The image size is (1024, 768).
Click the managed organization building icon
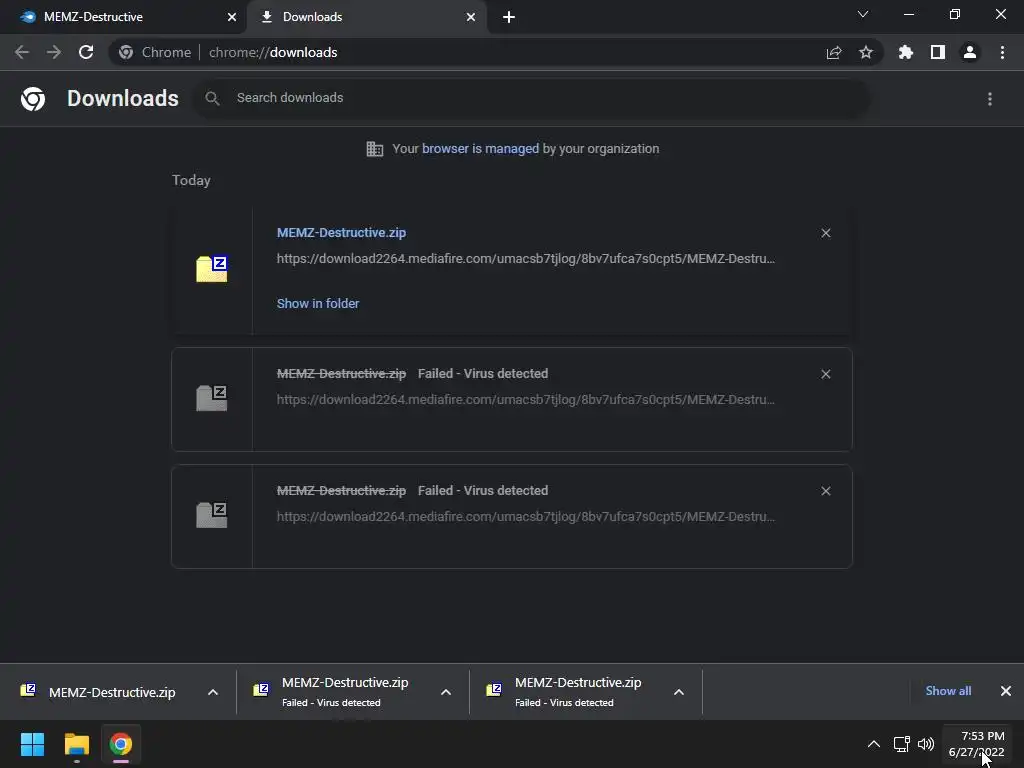coord(375,149)
